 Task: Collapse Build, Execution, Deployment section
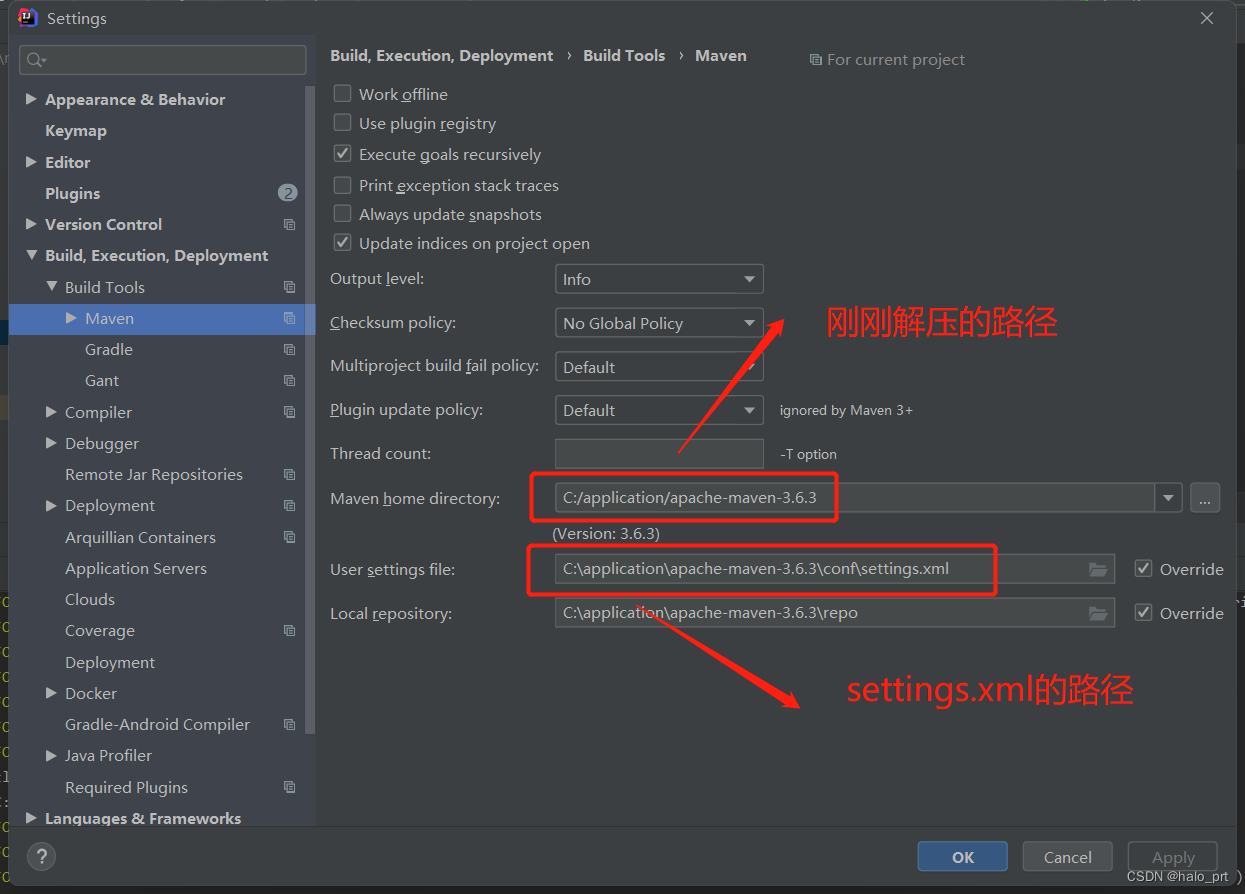tap(31, 256)
